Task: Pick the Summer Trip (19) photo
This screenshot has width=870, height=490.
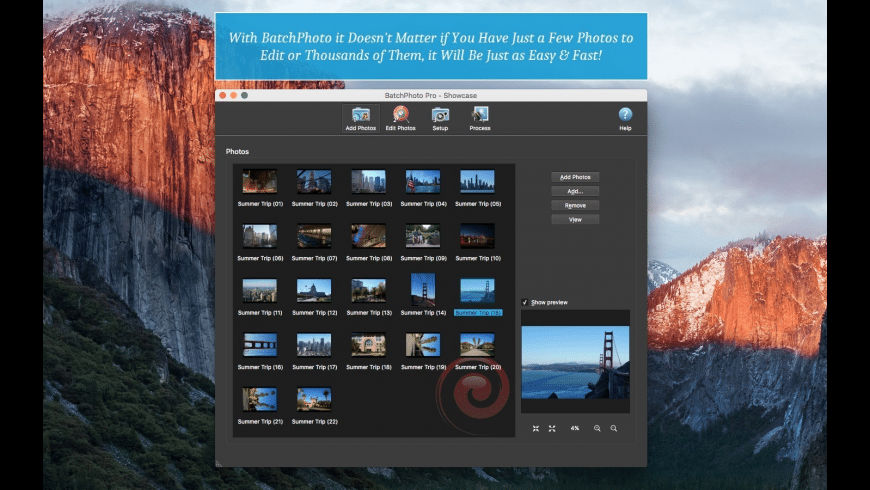Action: 423,345
